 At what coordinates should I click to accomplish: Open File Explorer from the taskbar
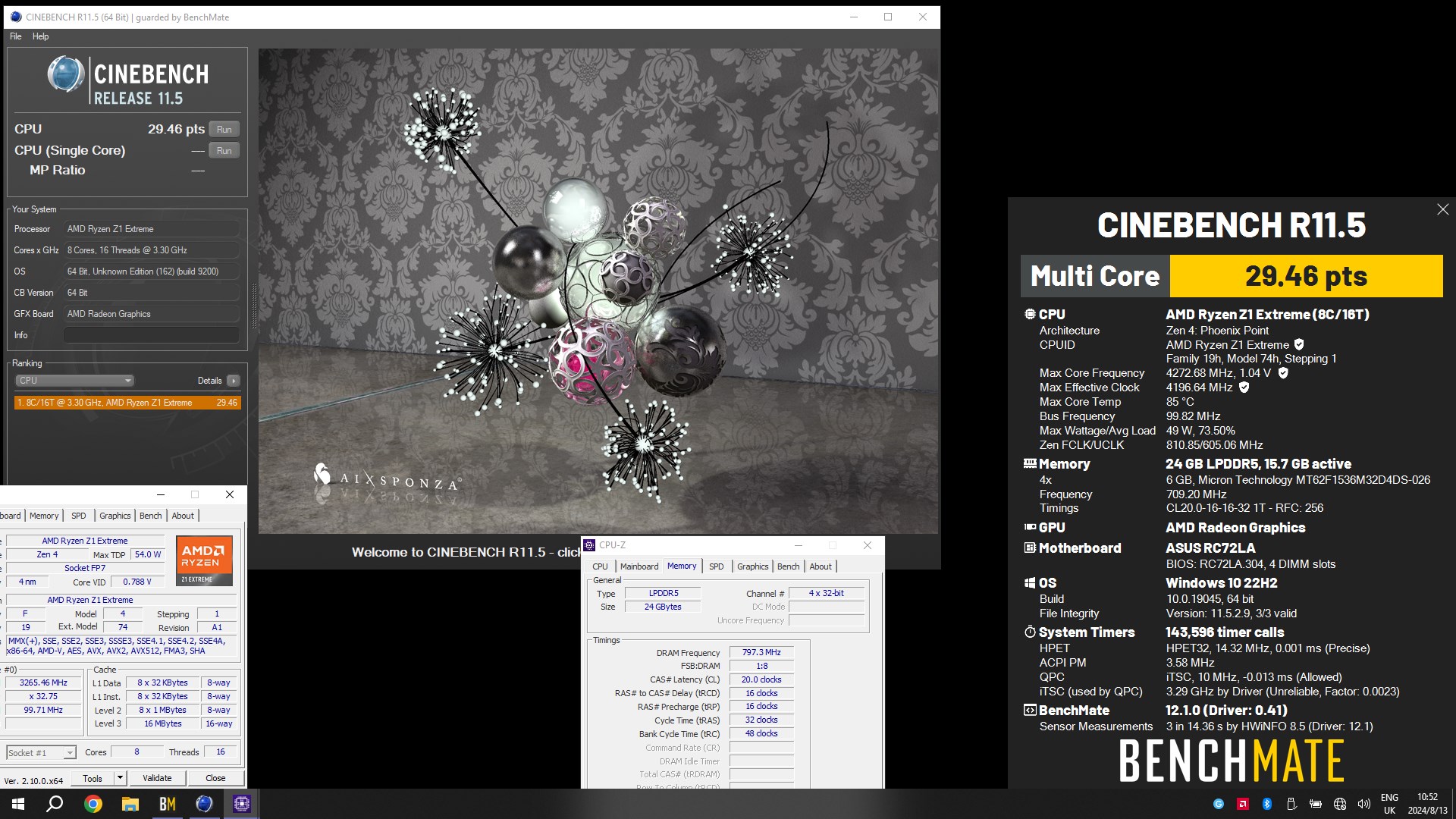pos(130,804)
